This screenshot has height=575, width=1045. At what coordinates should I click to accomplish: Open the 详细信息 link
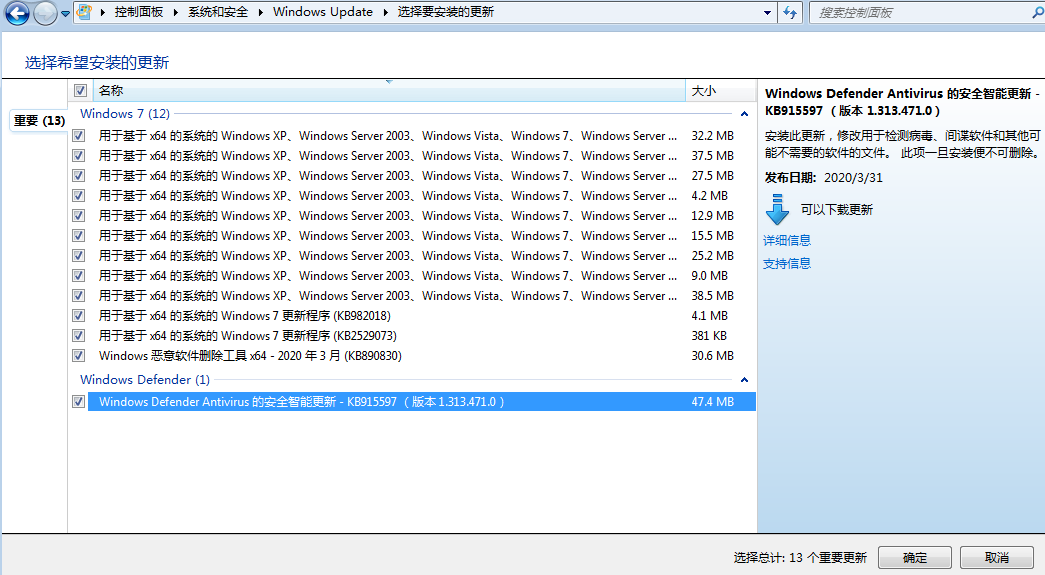[x=787, y=241]
